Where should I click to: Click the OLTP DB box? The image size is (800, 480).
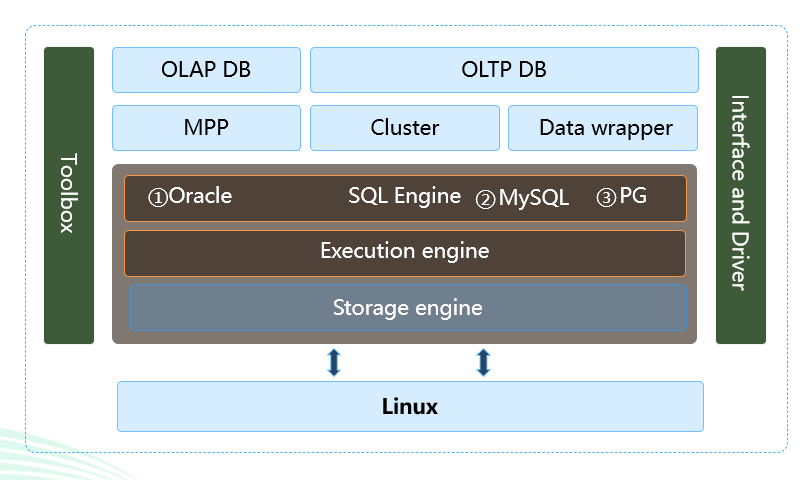click(504, 70)
